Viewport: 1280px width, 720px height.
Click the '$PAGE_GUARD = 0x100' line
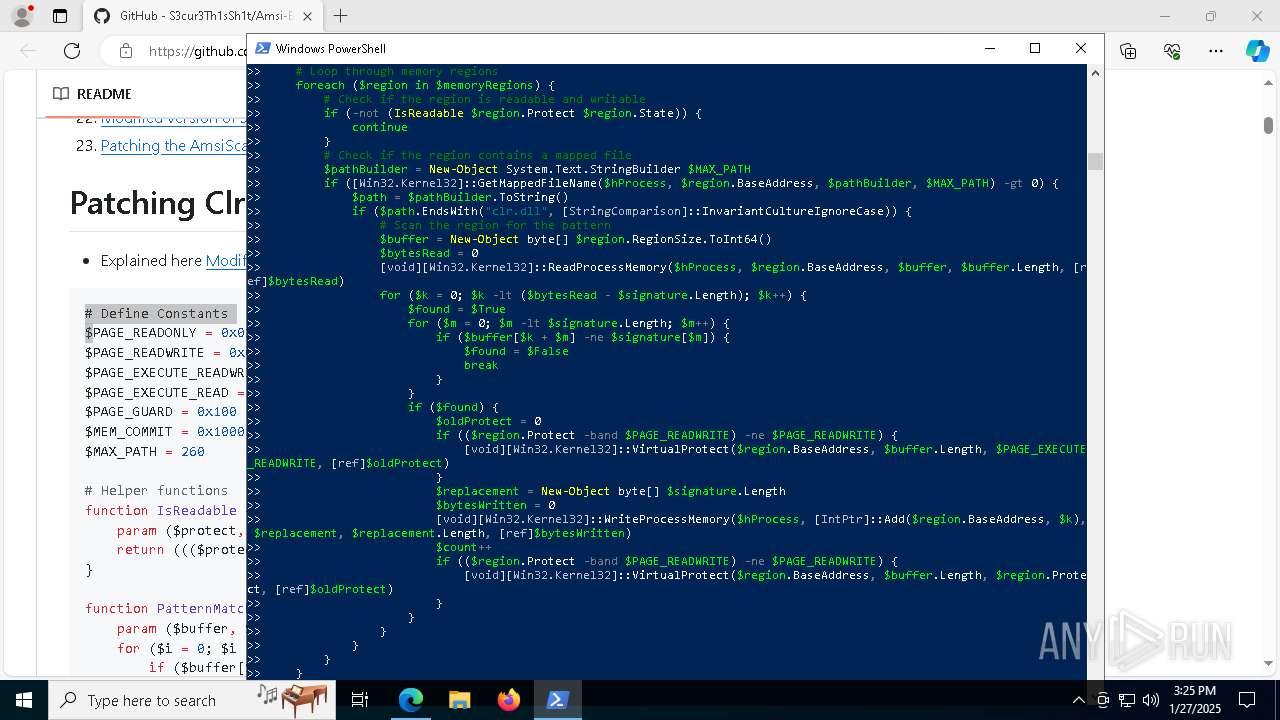(161, 412)
